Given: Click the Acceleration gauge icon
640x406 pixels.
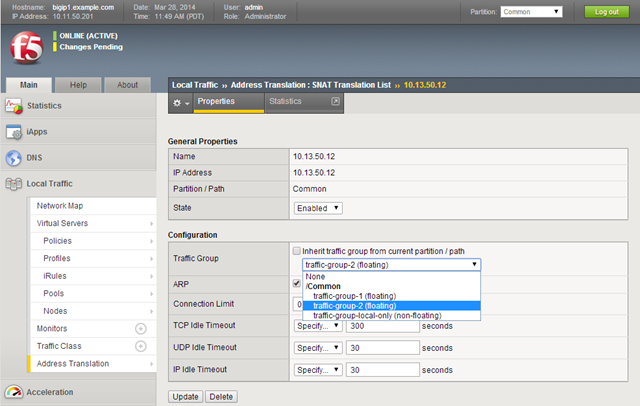Looking at the screenshot, I should [15, 392].
